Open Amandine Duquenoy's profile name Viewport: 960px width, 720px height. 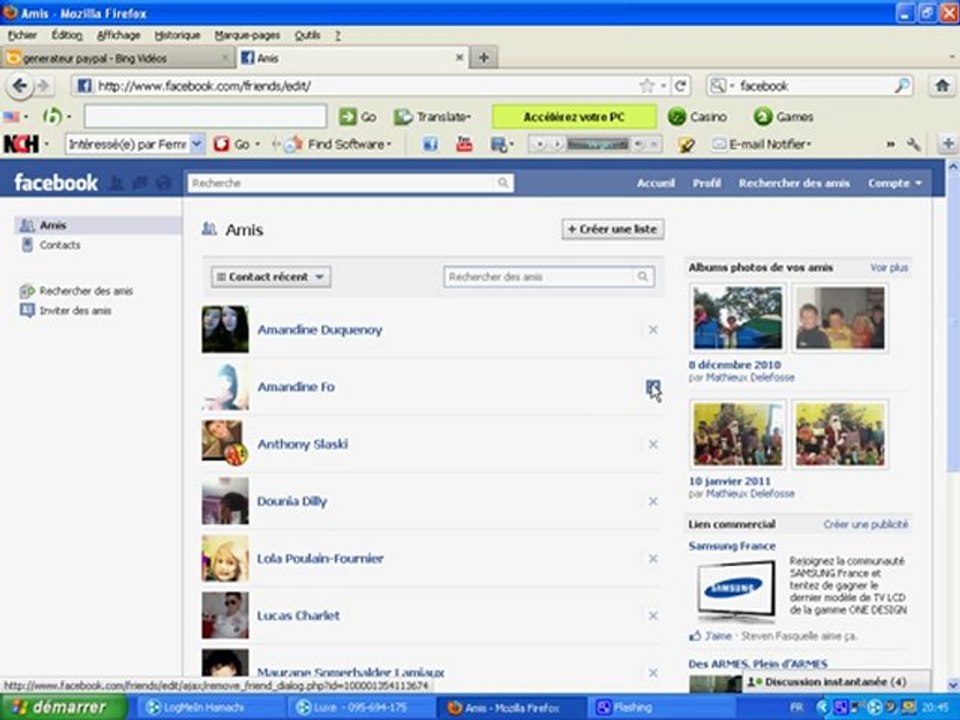320,329
